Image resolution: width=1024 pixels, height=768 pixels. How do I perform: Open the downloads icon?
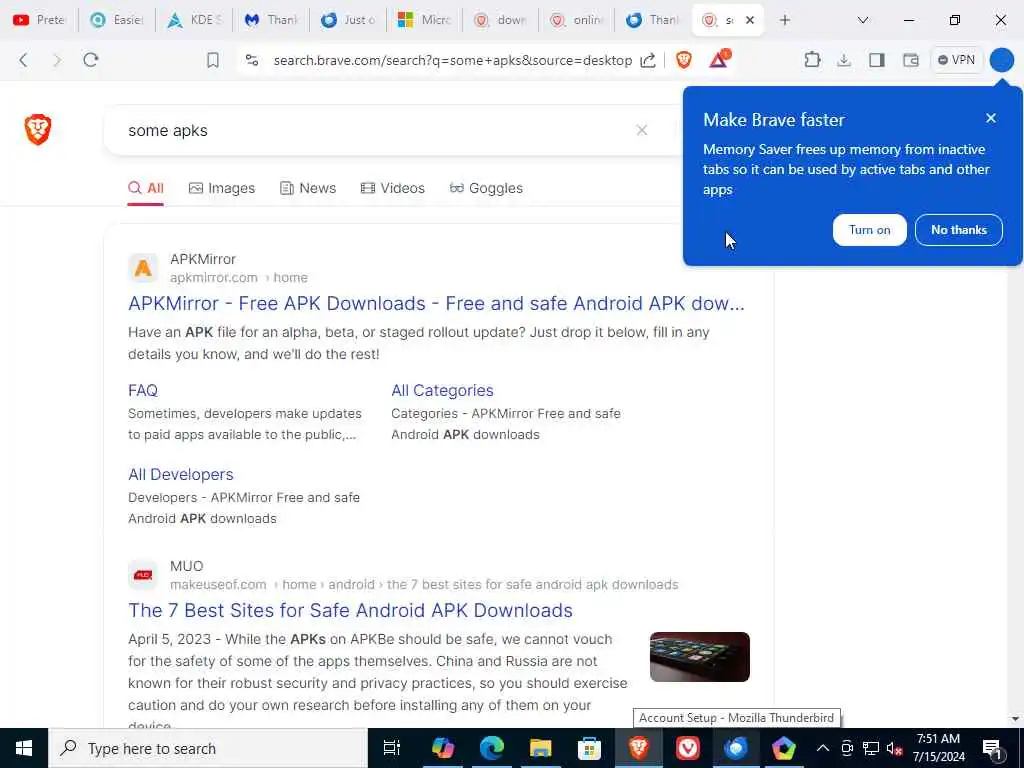[x=844, y=60]
